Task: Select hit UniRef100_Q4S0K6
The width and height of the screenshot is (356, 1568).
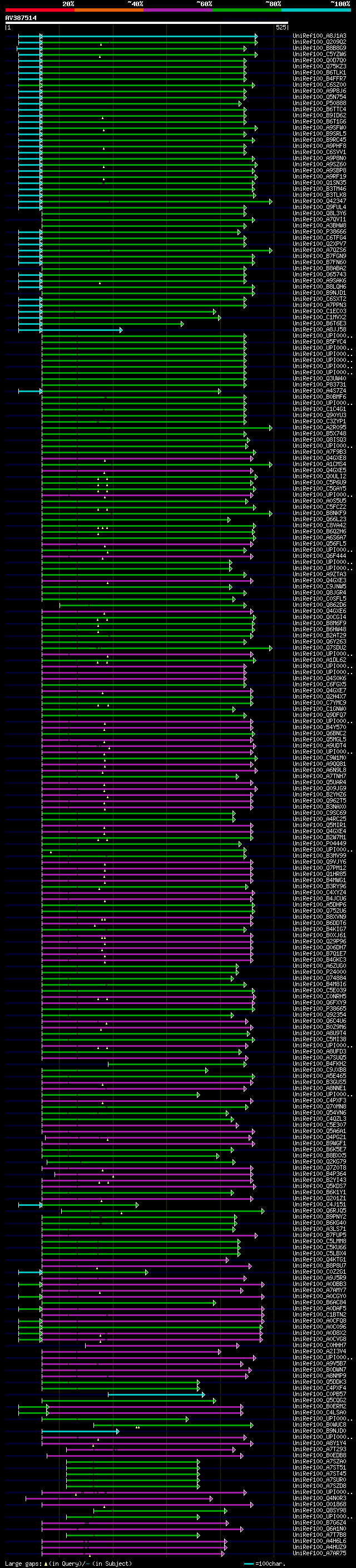Action: [319, 678]
